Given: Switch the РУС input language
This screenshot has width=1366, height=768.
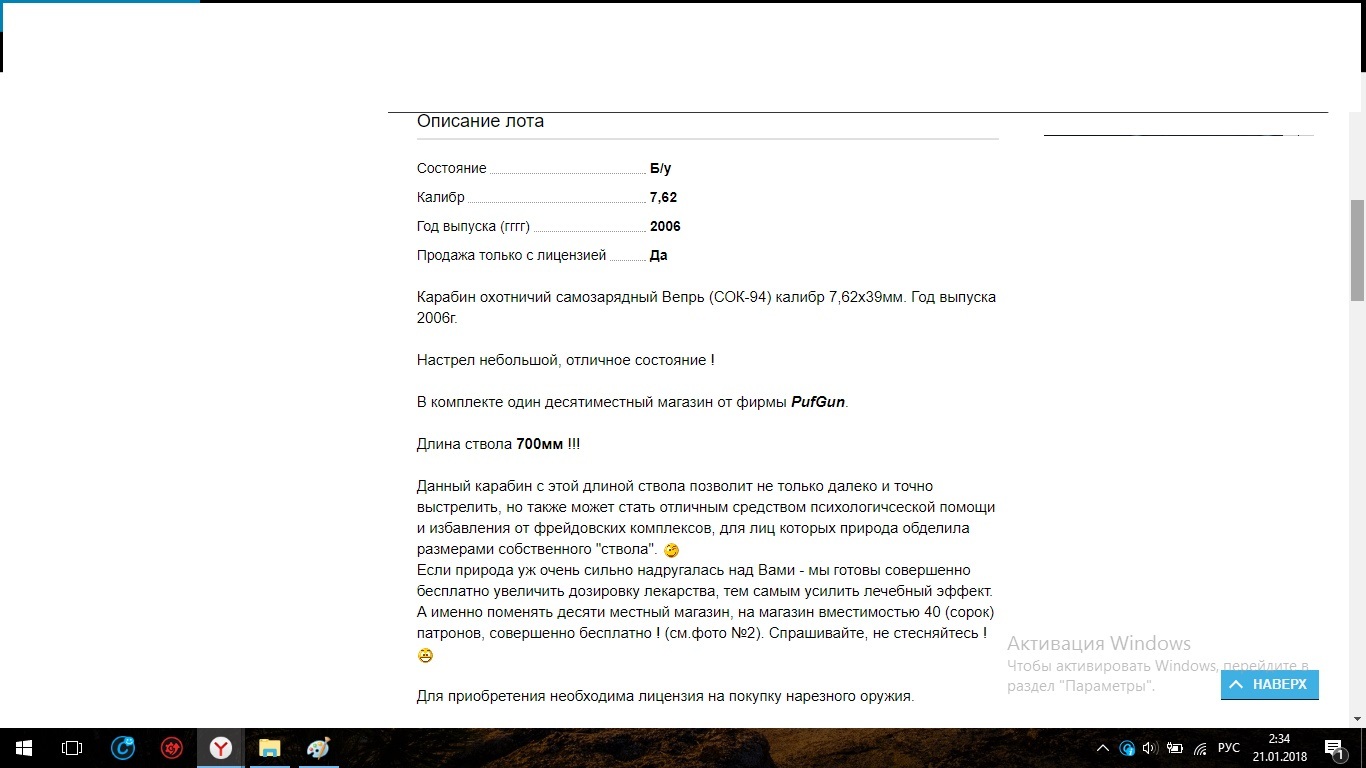Looking at the screenshot, I should pyautogui.click(x=1229, y=748).
